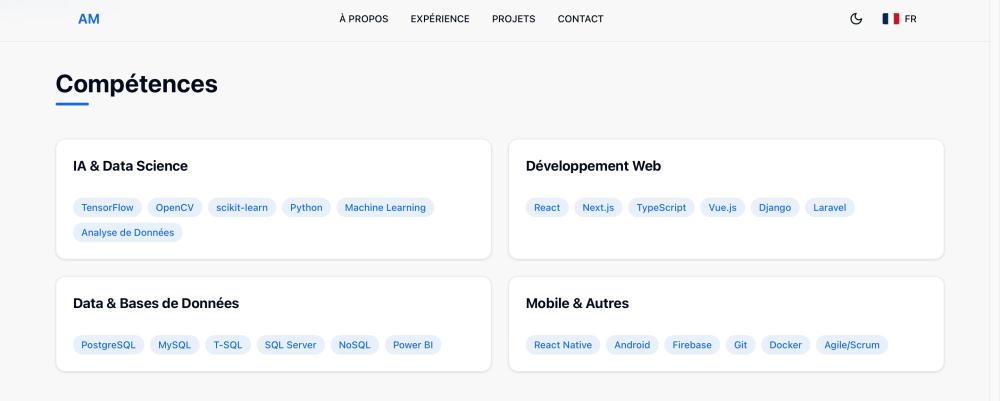Select the Analyse de Données tag
Viewport: 1000px width, 401px height.
[127, 233]
